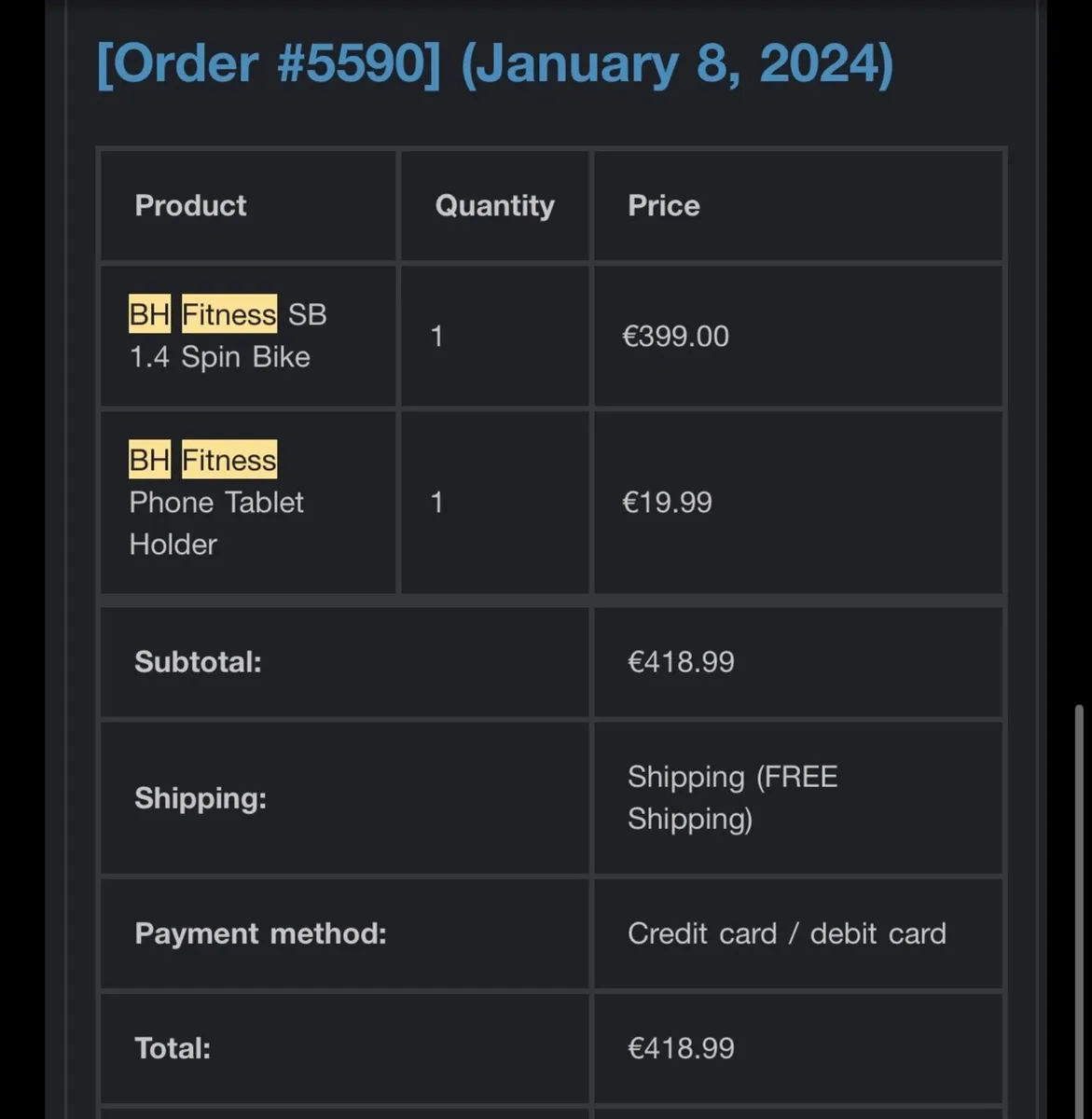Open the Order #5590 heading link
Viewport: 1092px width, 1119px height.
coord(494,64)
